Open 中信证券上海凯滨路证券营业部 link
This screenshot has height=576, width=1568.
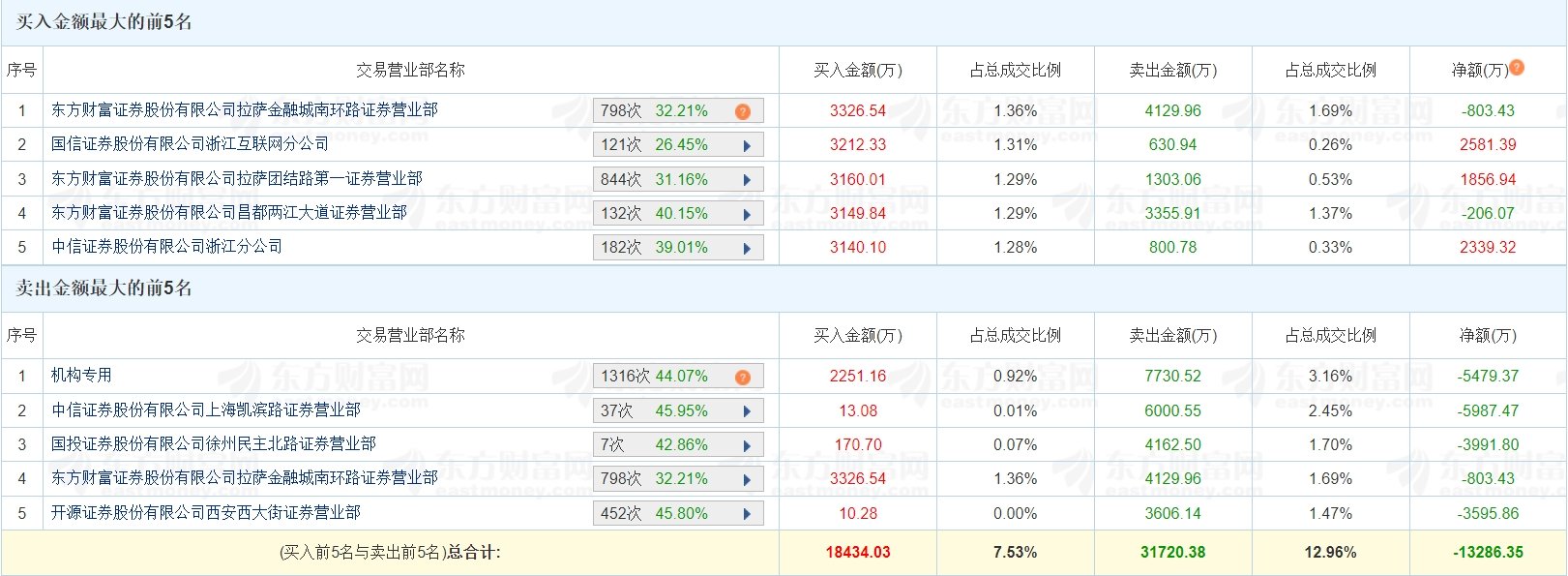click(206, 409)
